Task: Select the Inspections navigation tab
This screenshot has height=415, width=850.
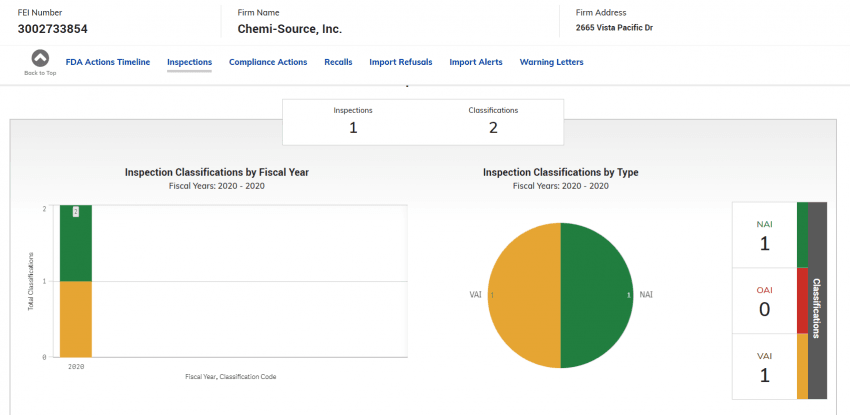Action: pos(189,62)
